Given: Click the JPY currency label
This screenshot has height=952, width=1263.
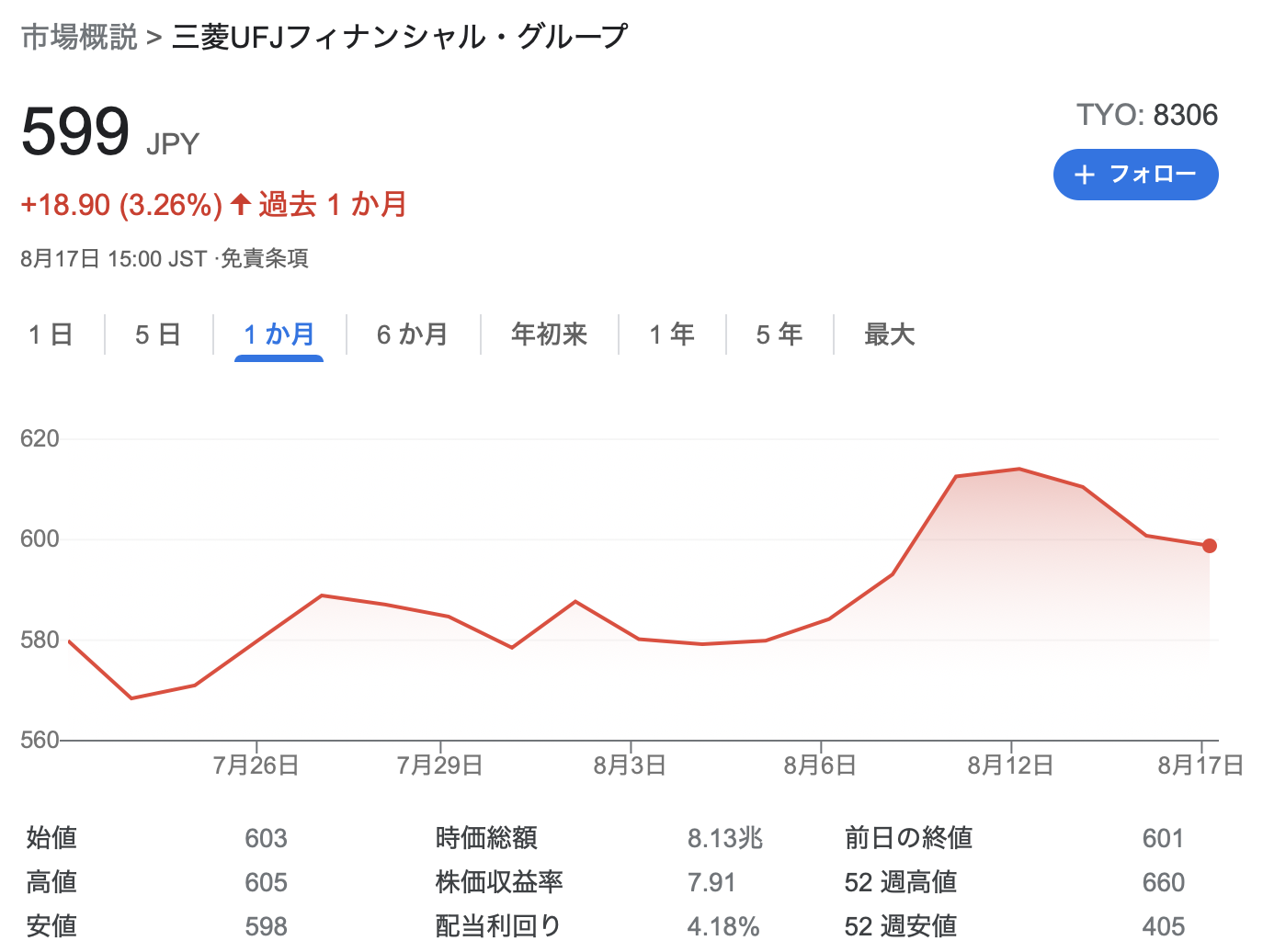Looking at the screenshot, I should pos(173,144).
